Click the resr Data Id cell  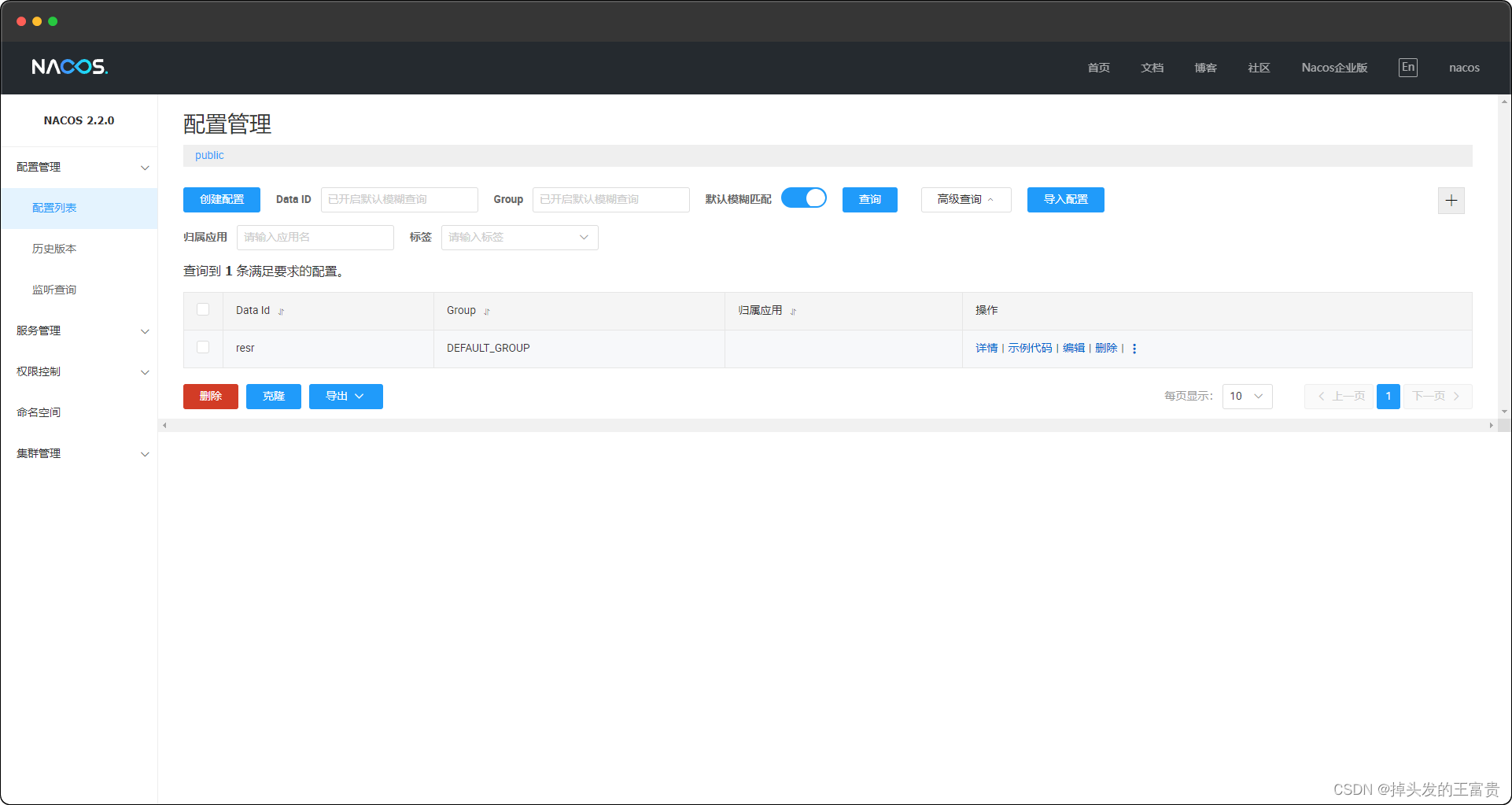329,349
